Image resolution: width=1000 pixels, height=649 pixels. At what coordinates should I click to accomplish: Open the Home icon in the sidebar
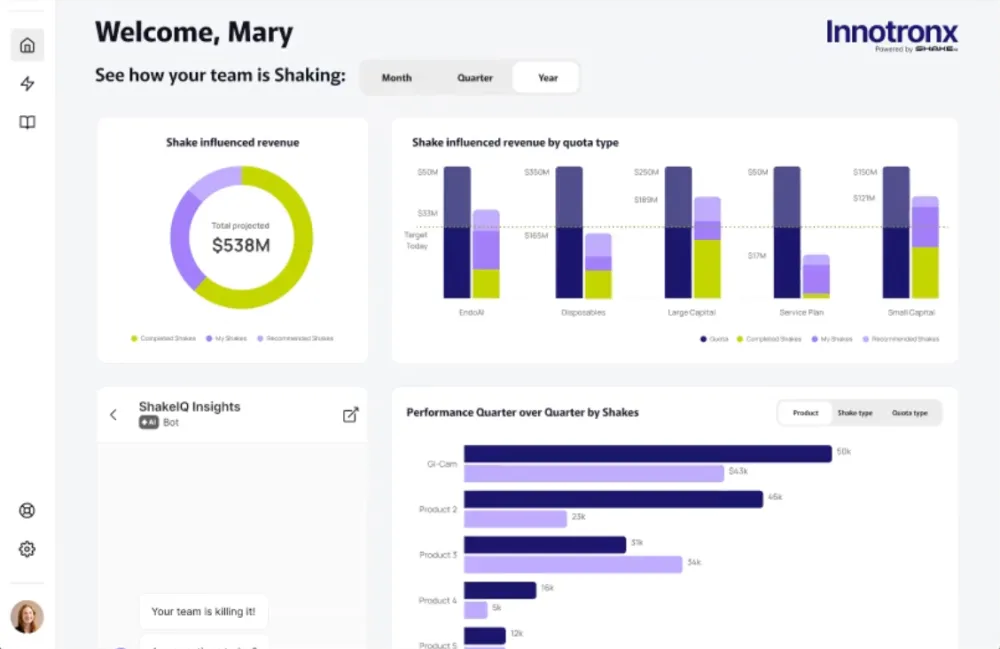point(27,45)
